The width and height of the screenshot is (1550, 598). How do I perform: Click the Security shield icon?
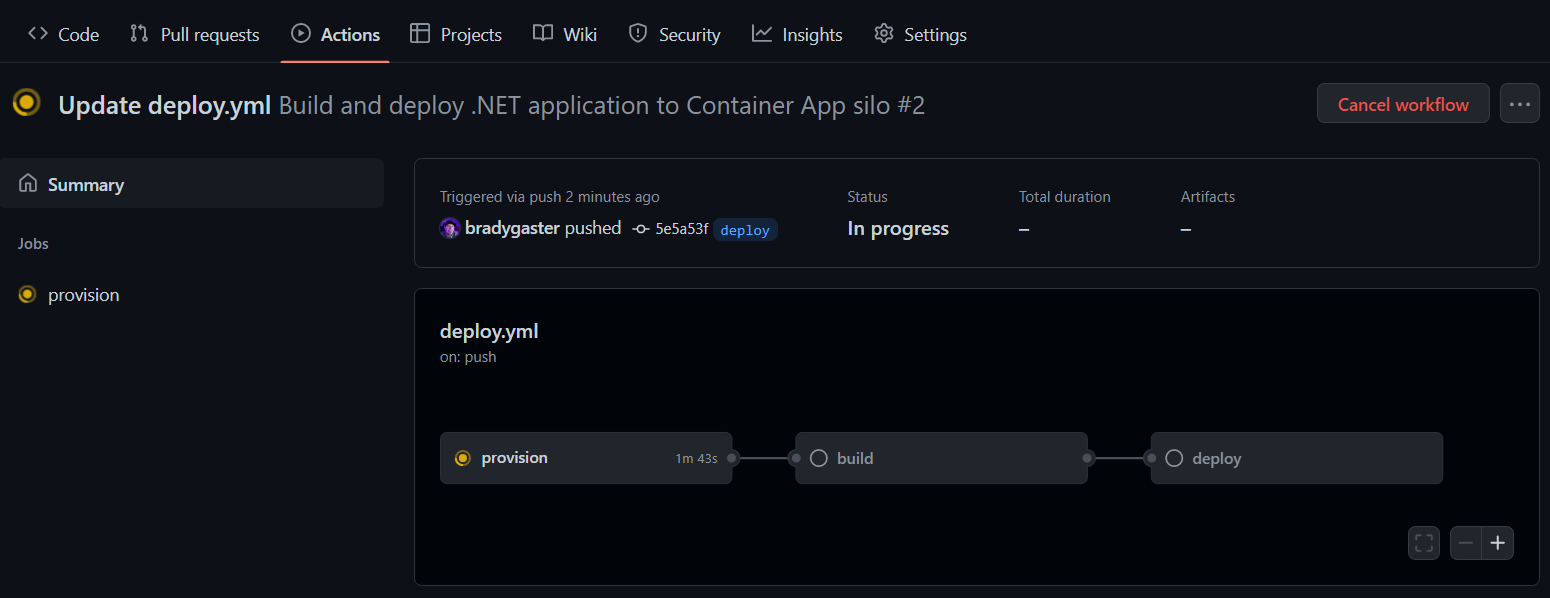pos(638,33)
